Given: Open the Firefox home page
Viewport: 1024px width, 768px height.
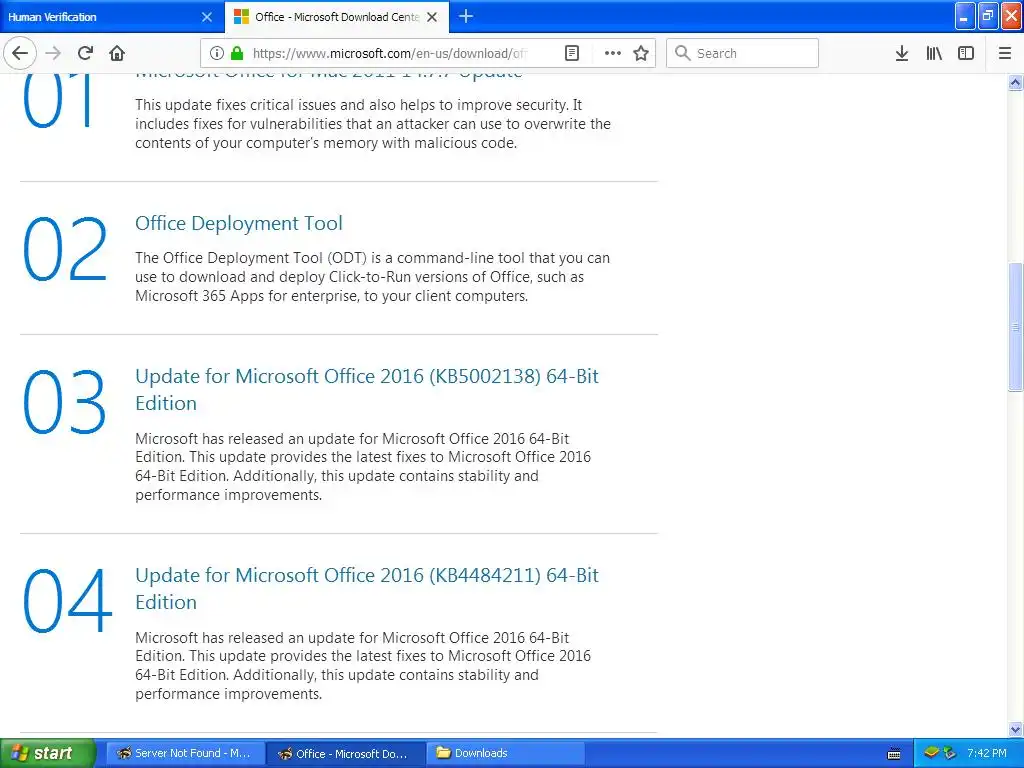Looking at the screenshot, I should [117, 53].
